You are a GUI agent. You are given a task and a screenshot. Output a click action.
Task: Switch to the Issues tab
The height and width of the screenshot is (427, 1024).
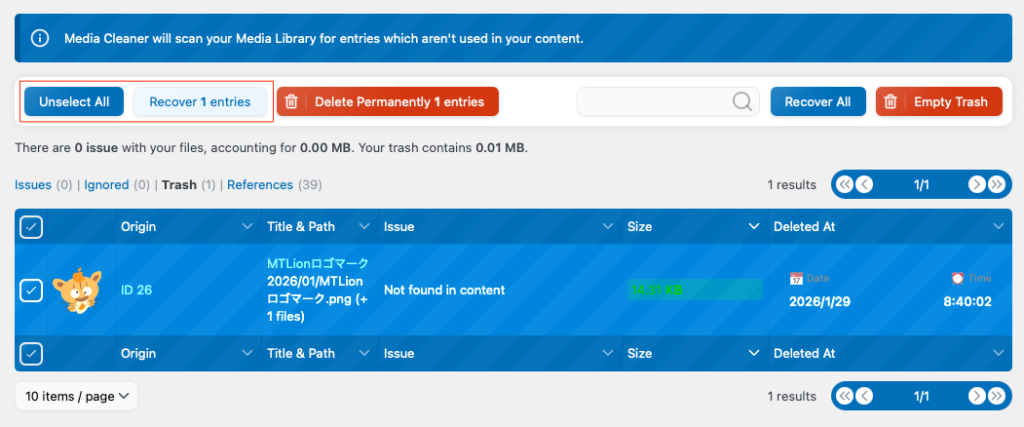(x=34, y=185)
